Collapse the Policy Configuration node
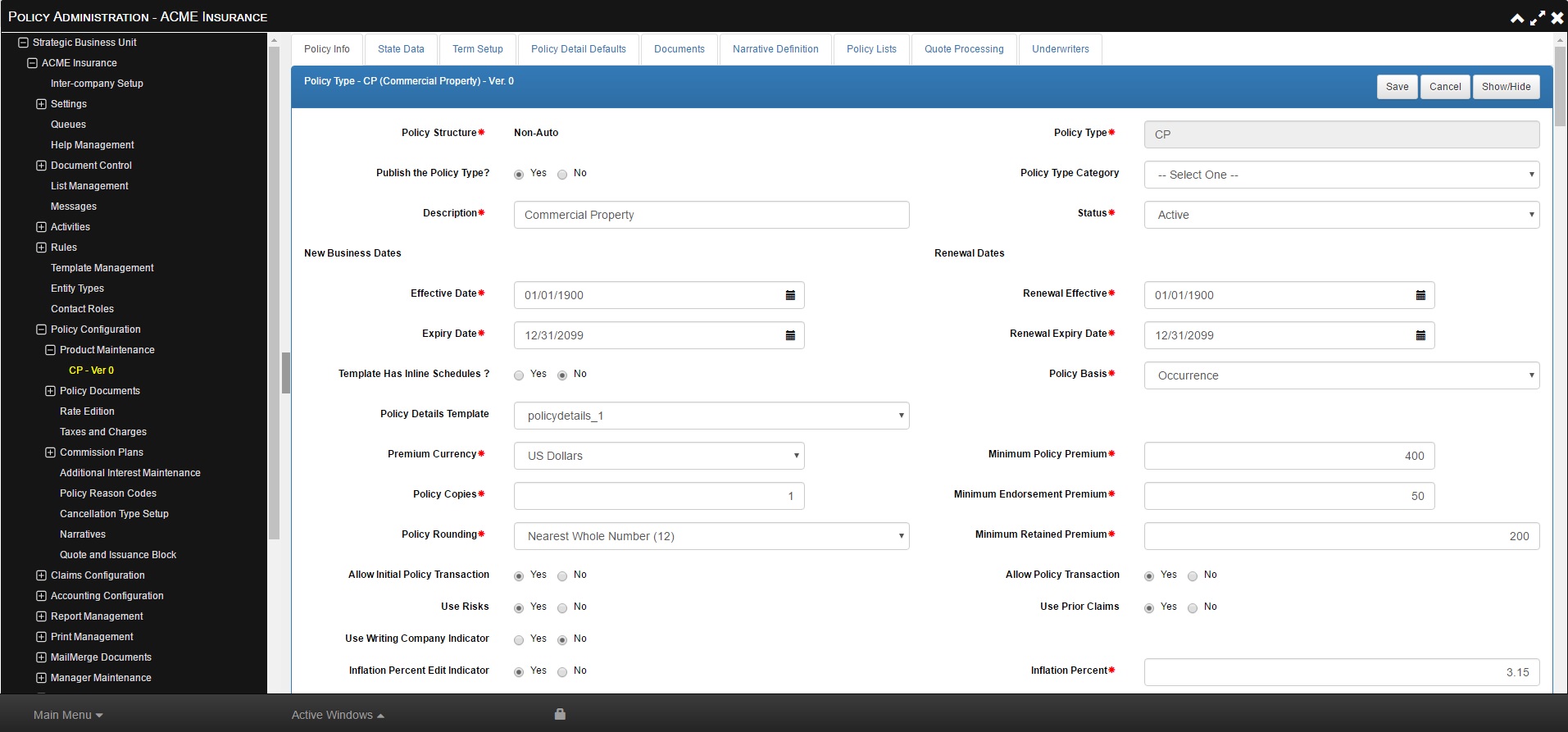Image resolution: width=1568 pixels, height=732 pixels. pyautogui.click(x=41, y=330)
